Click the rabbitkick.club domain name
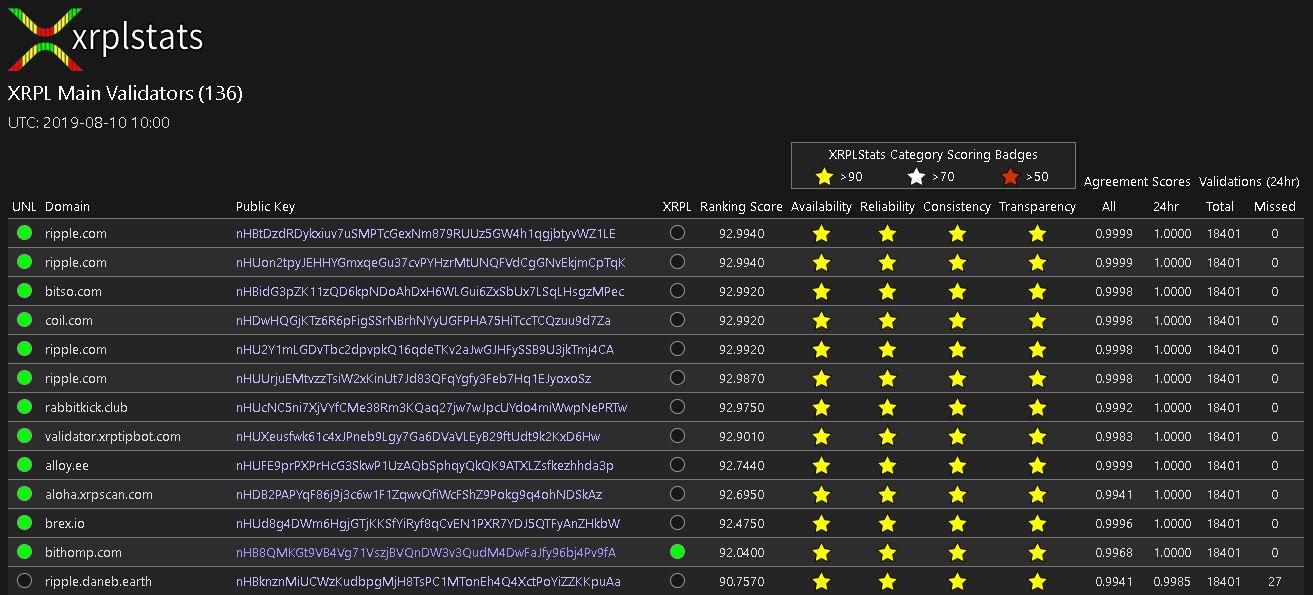1313x595 pixels. click(x=86, y=408)
